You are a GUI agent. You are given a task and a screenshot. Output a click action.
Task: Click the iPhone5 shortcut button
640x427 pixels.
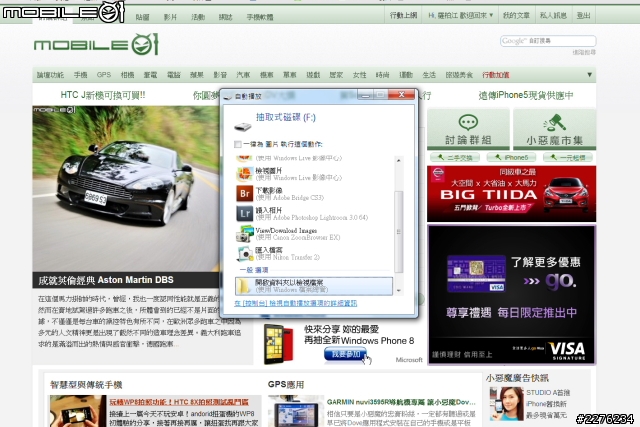pyautogui.click(x=511, y=158)
